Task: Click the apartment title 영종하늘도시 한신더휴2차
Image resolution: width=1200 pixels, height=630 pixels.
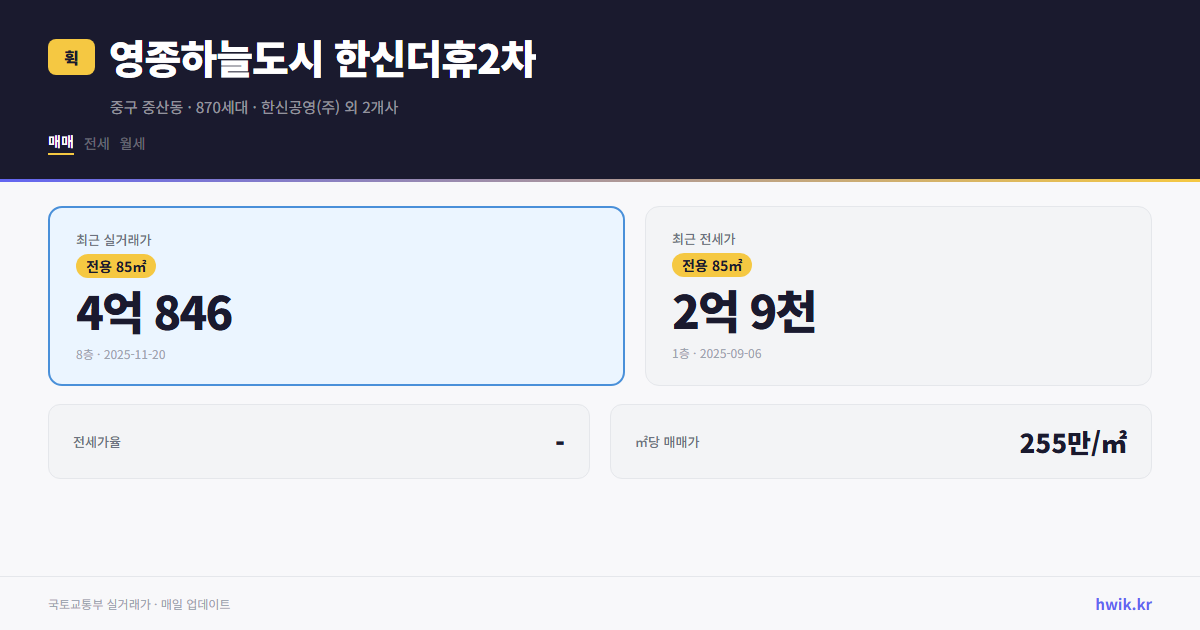Action: (323, 58)
